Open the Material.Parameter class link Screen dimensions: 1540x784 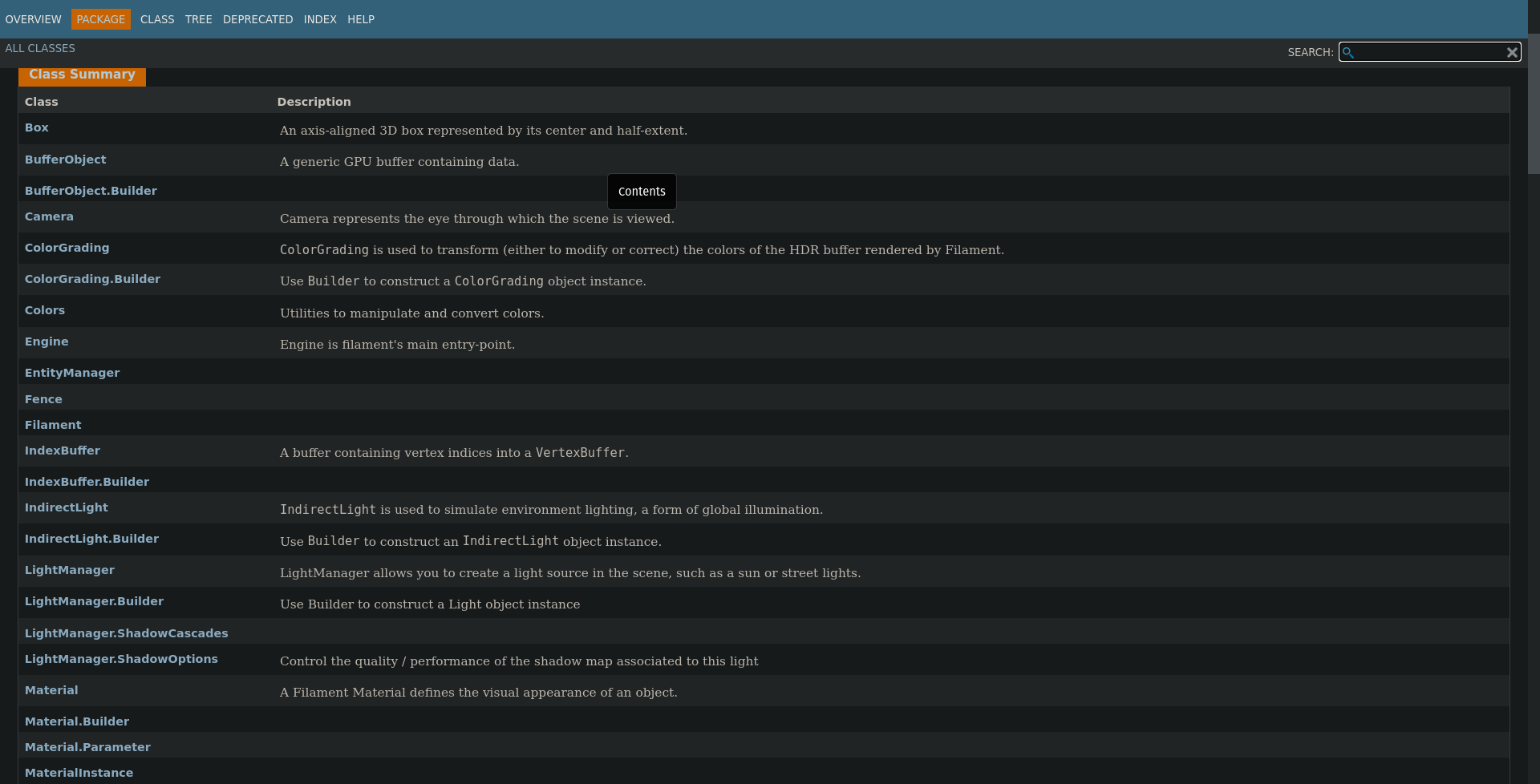click(x=87, y=747)
